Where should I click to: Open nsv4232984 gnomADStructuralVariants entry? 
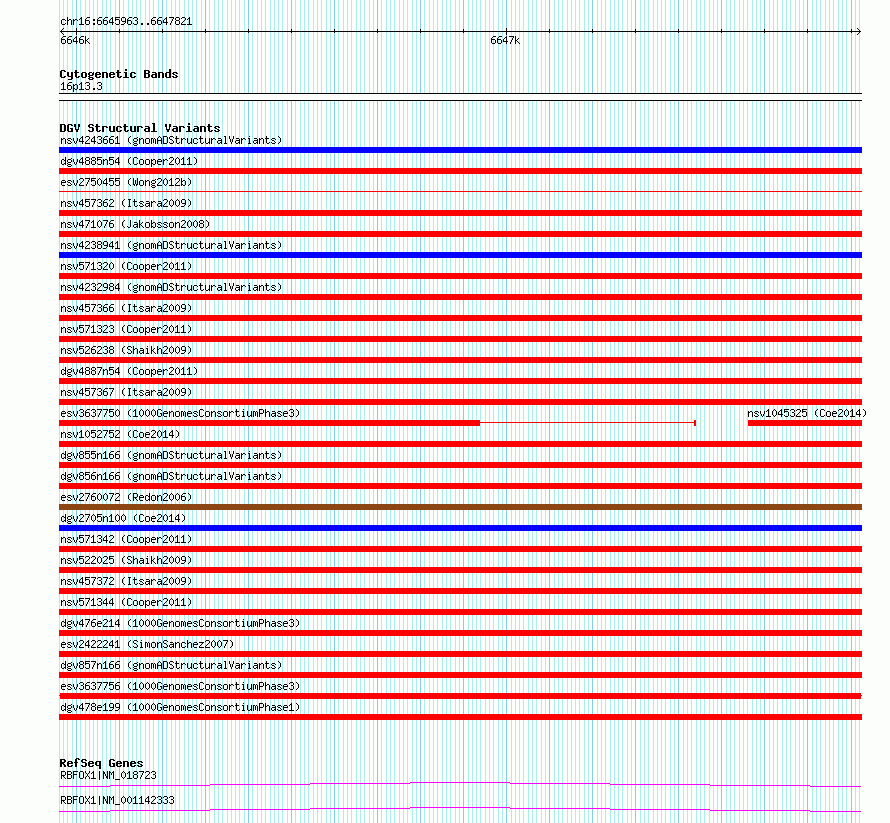coord(171,287)
